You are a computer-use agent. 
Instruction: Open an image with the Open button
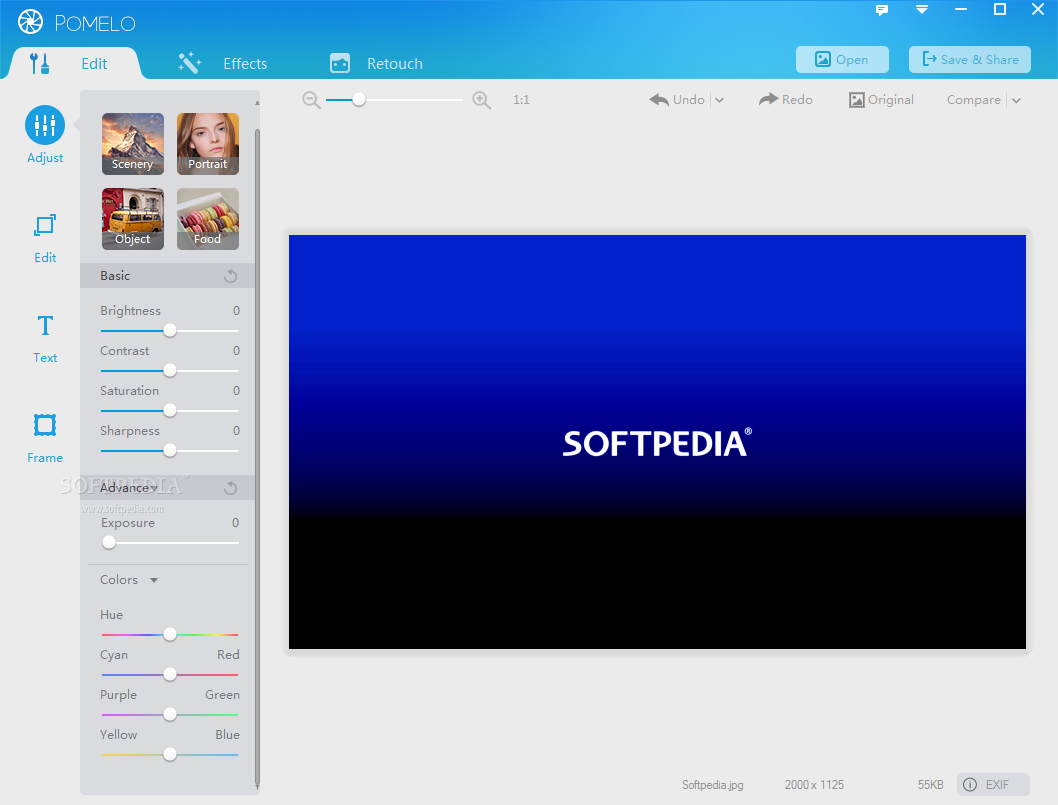click(842, 59)
